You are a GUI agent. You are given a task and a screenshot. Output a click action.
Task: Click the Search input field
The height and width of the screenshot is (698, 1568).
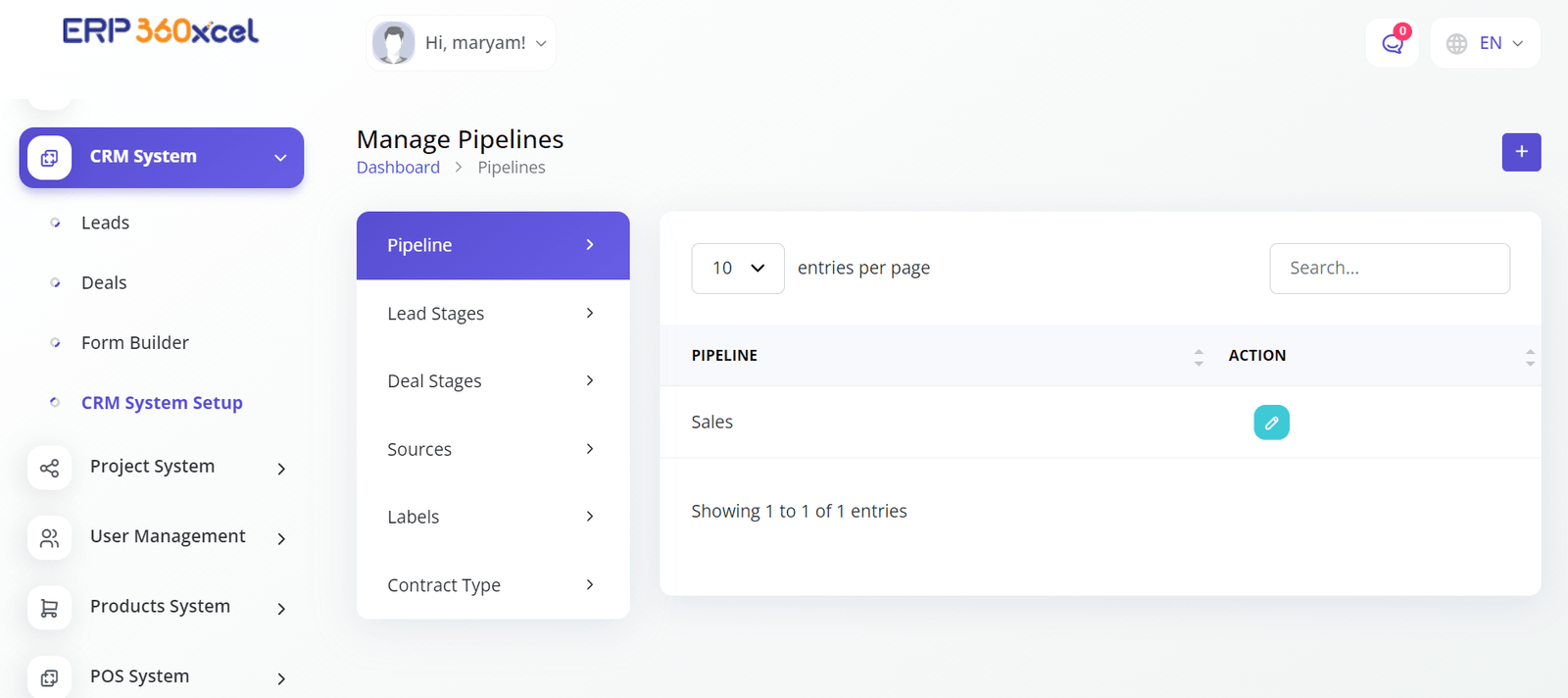pyautogui.click(x=1389, y=269)
